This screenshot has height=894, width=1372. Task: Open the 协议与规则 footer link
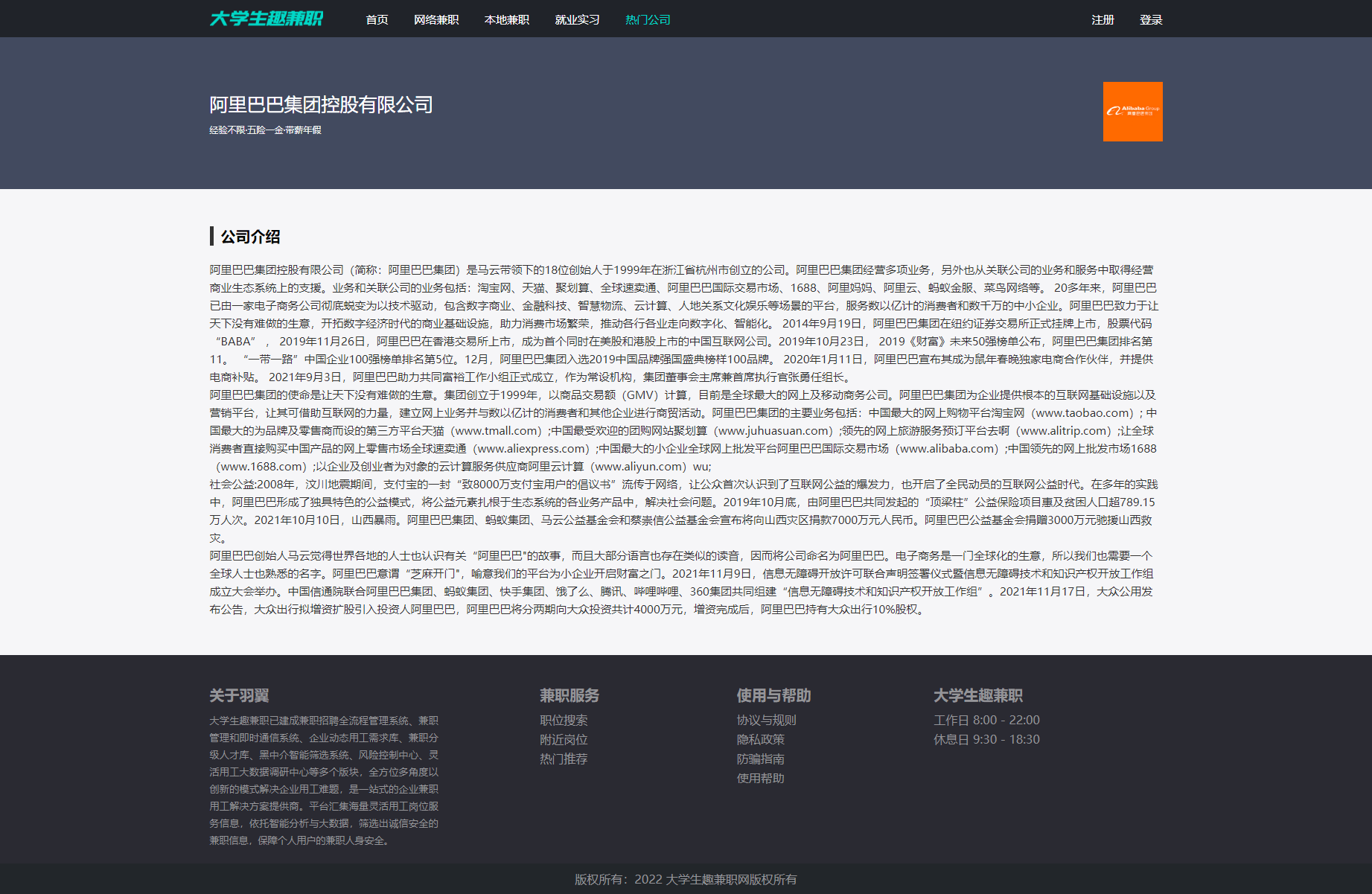point(767,721)
